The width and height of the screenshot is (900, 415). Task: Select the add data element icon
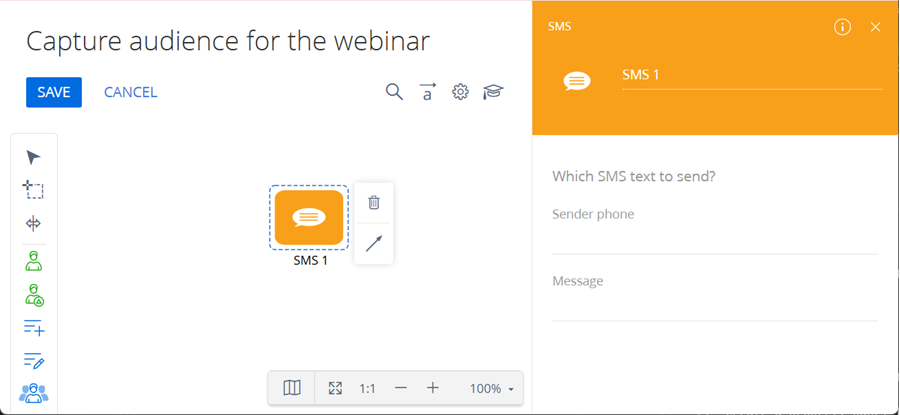33,327
